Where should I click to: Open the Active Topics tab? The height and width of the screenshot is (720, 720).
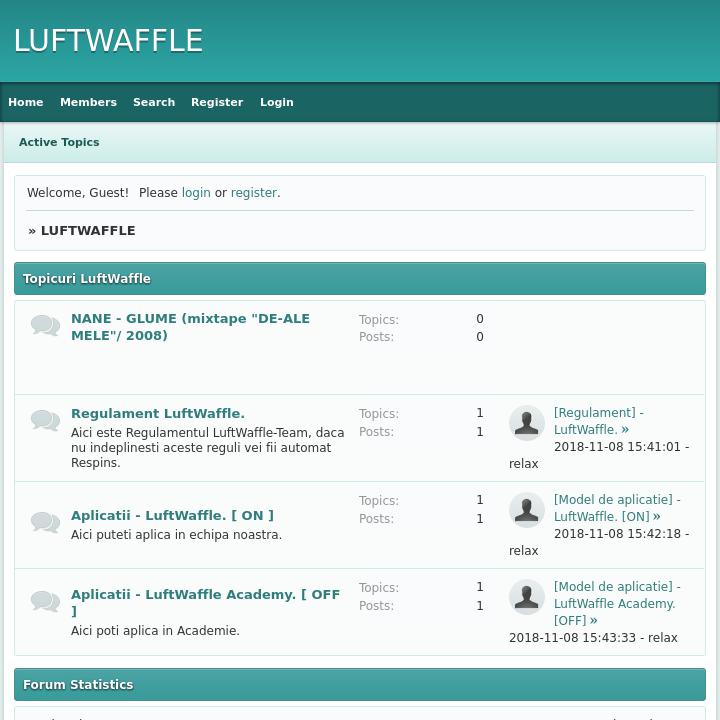[x=59, y=142]
